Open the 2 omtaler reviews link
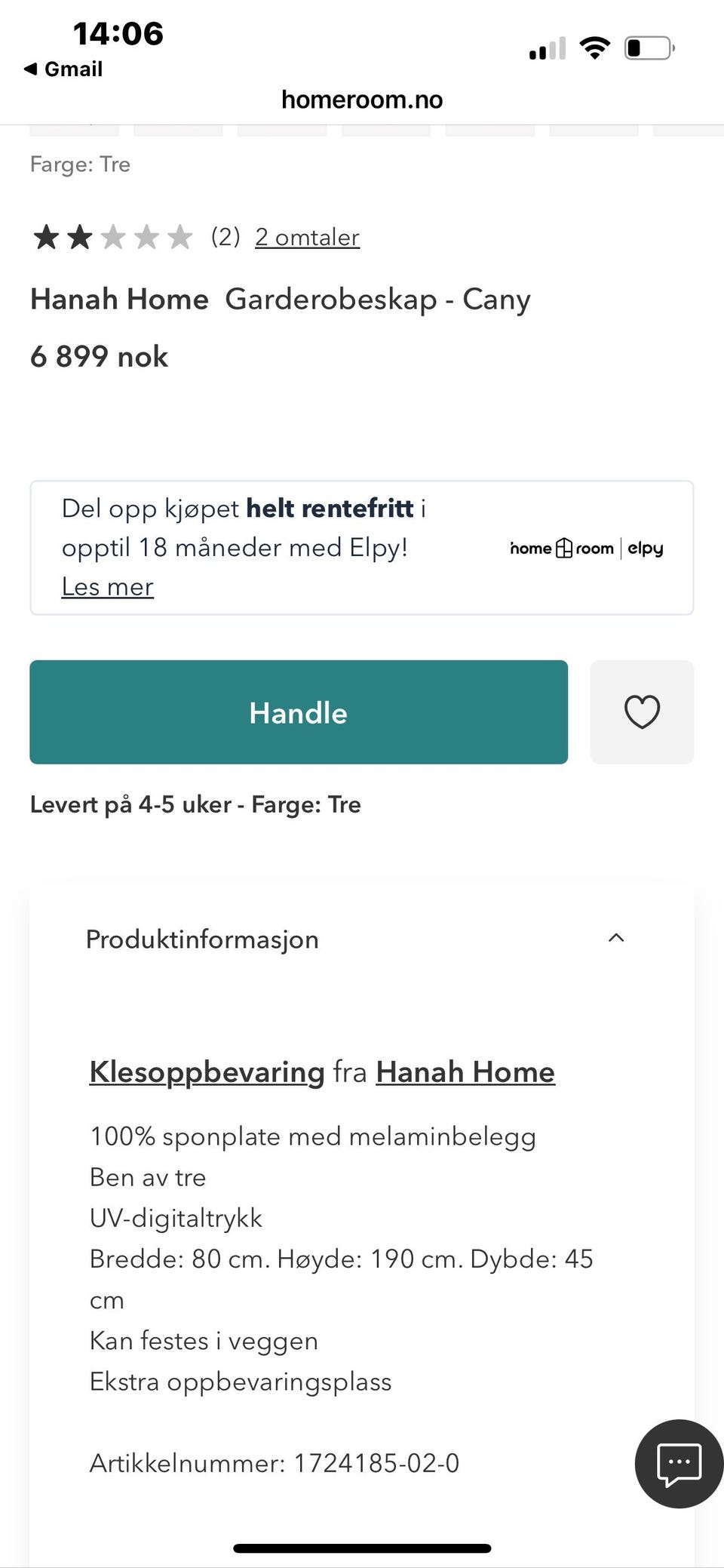This screenshot has width=724, height=1568. tap(307, 237)
